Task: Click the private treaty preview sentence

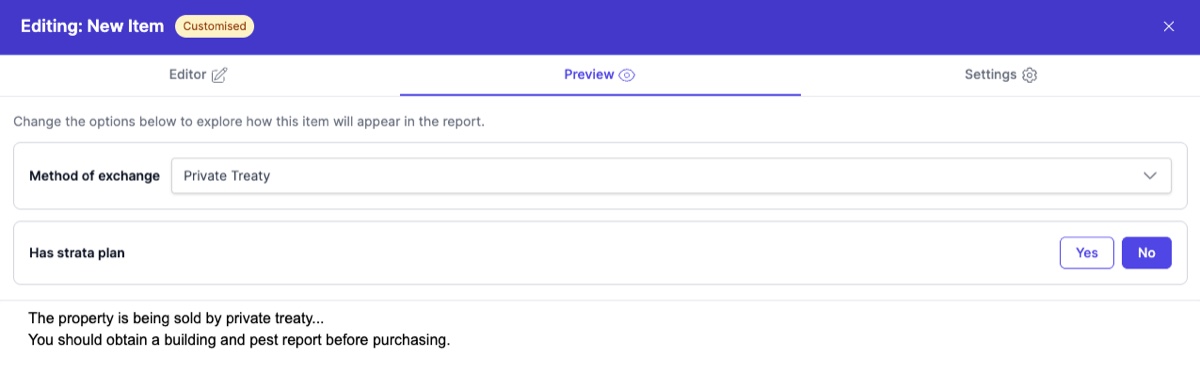Action: tap(177, 319)
